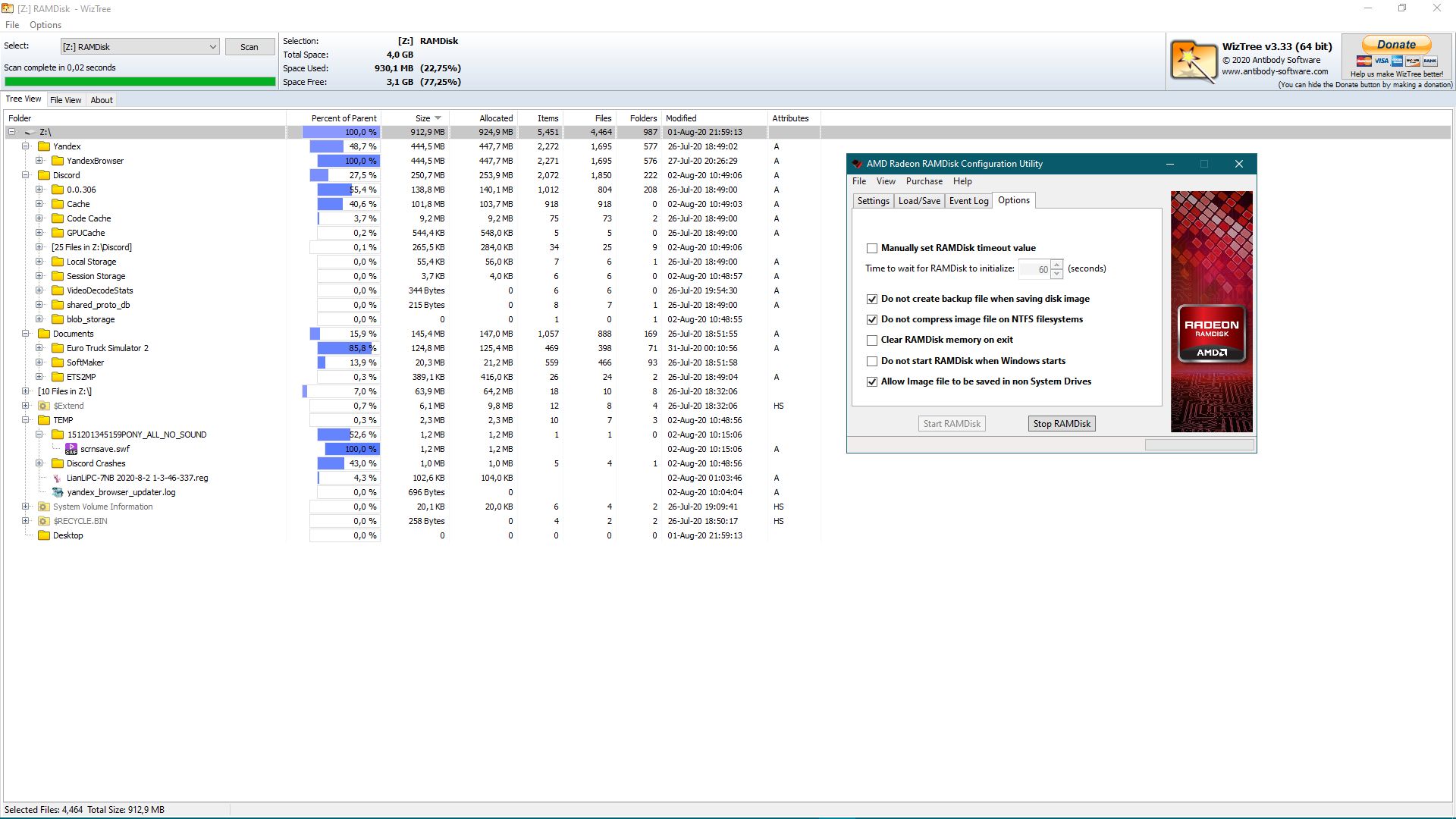
Task: Toggle Clear RAMDisk memory on exit
Action: click(872, 340)
